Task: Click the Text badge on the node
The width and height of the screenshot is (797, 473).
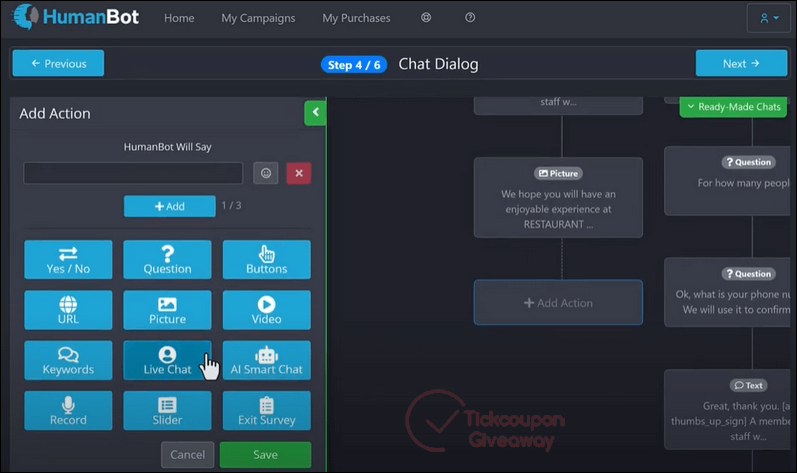Action: [x=749, y=385]
